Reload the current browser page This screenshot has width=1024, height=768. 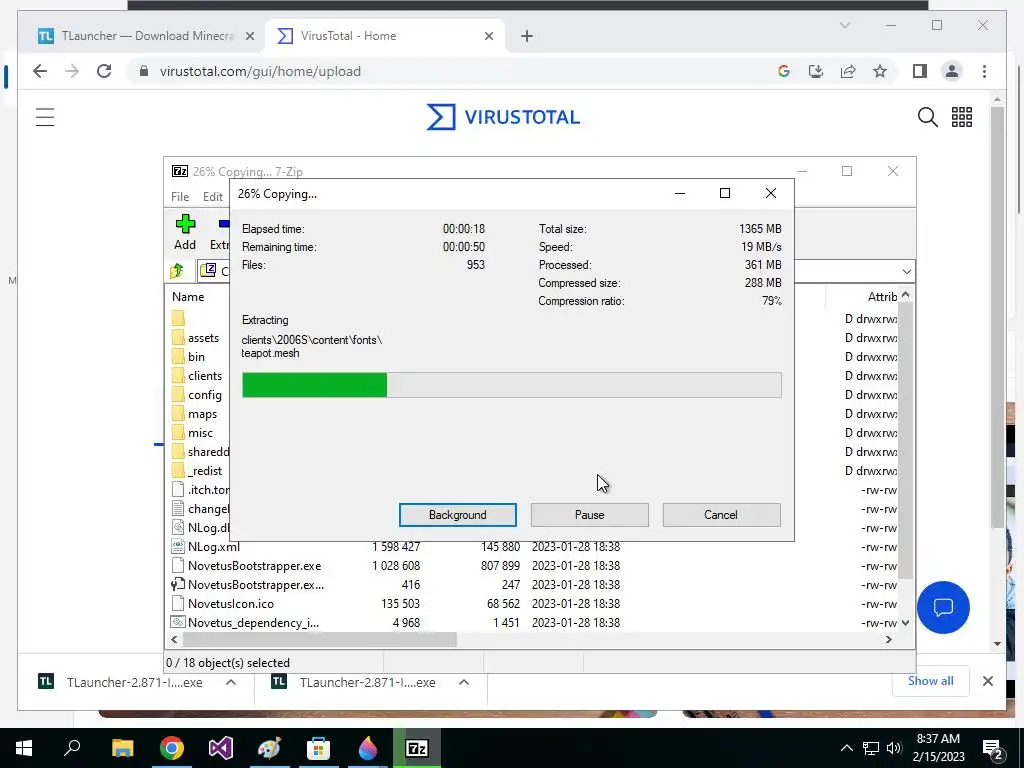pos(104,71)
